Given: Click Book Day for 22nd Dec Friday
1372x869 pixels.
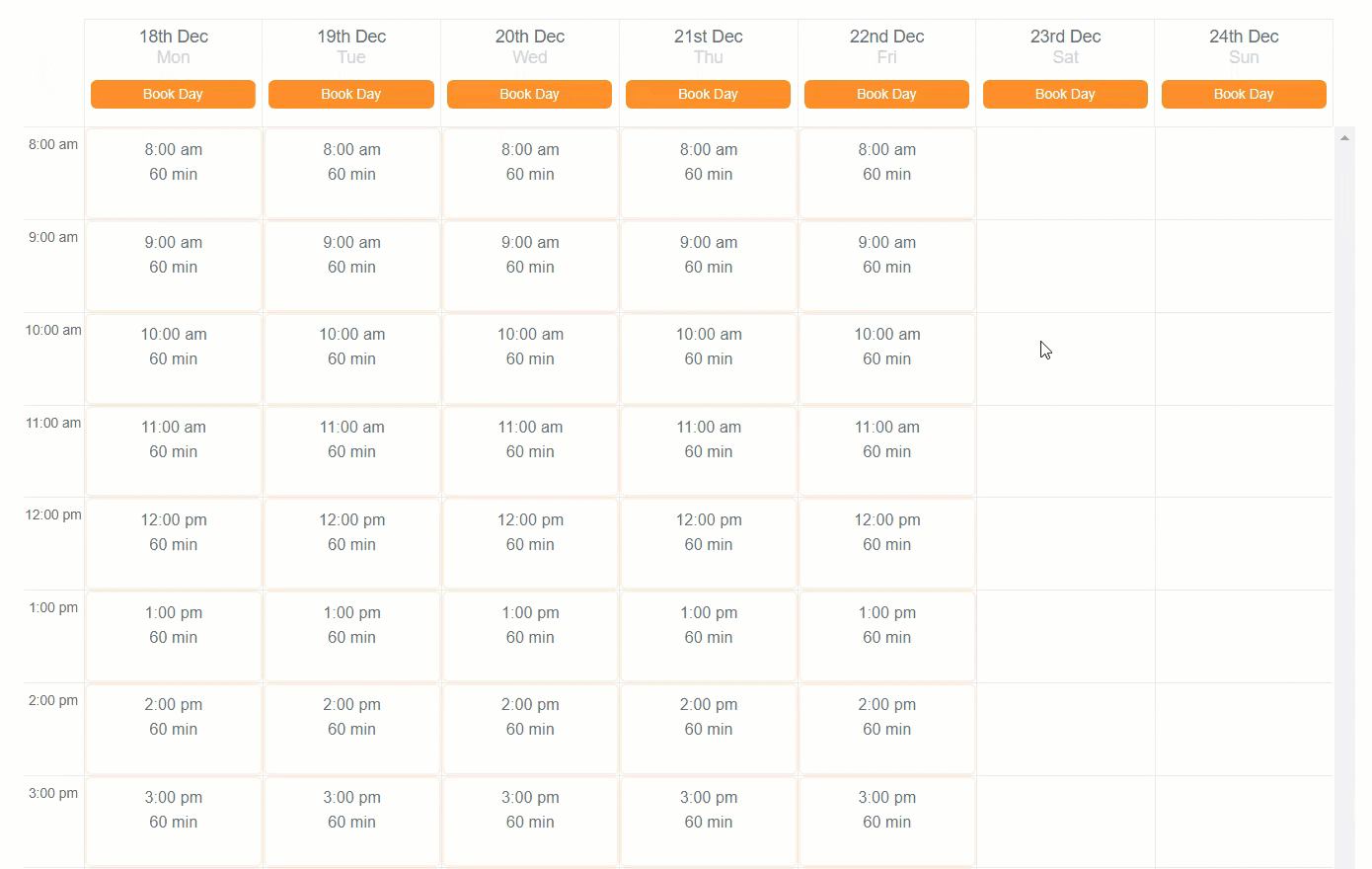Looking at the screenshot, I should click(x=886, y=94).
